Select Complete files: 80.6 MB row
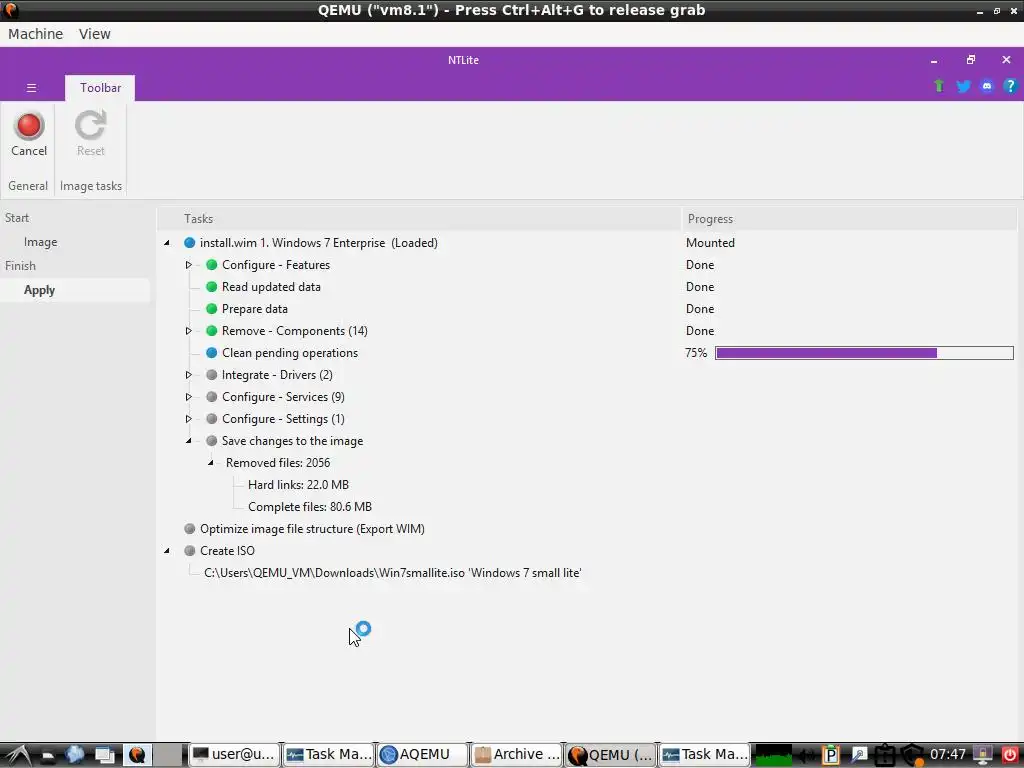The height and width of the screenshot is (768, 1024). pos(310,507)
